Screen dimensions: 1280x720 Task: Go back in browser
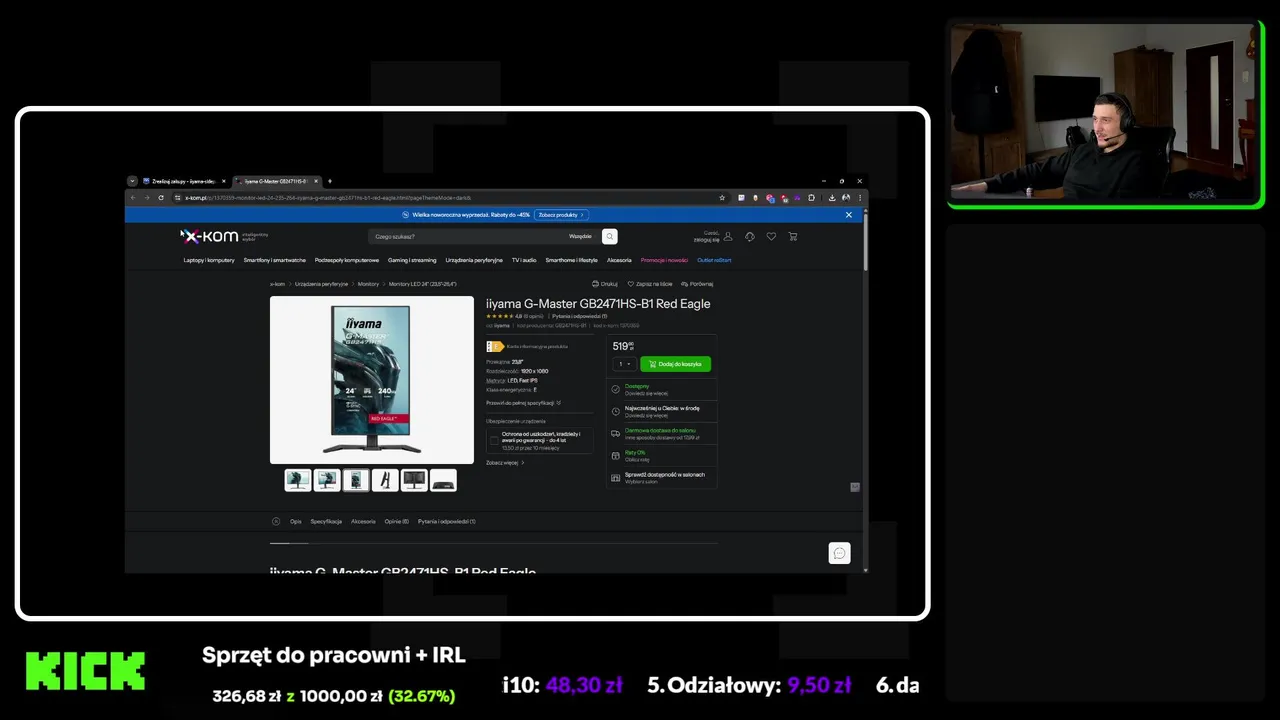click(x=132, y=198)
